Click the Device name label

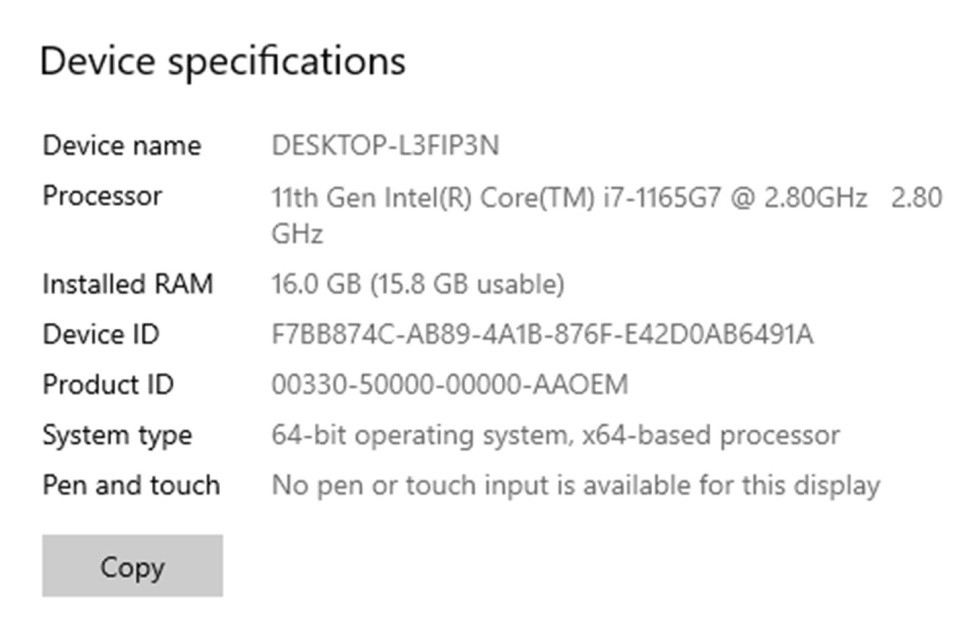pyautogui.click(x=121, y=146)
